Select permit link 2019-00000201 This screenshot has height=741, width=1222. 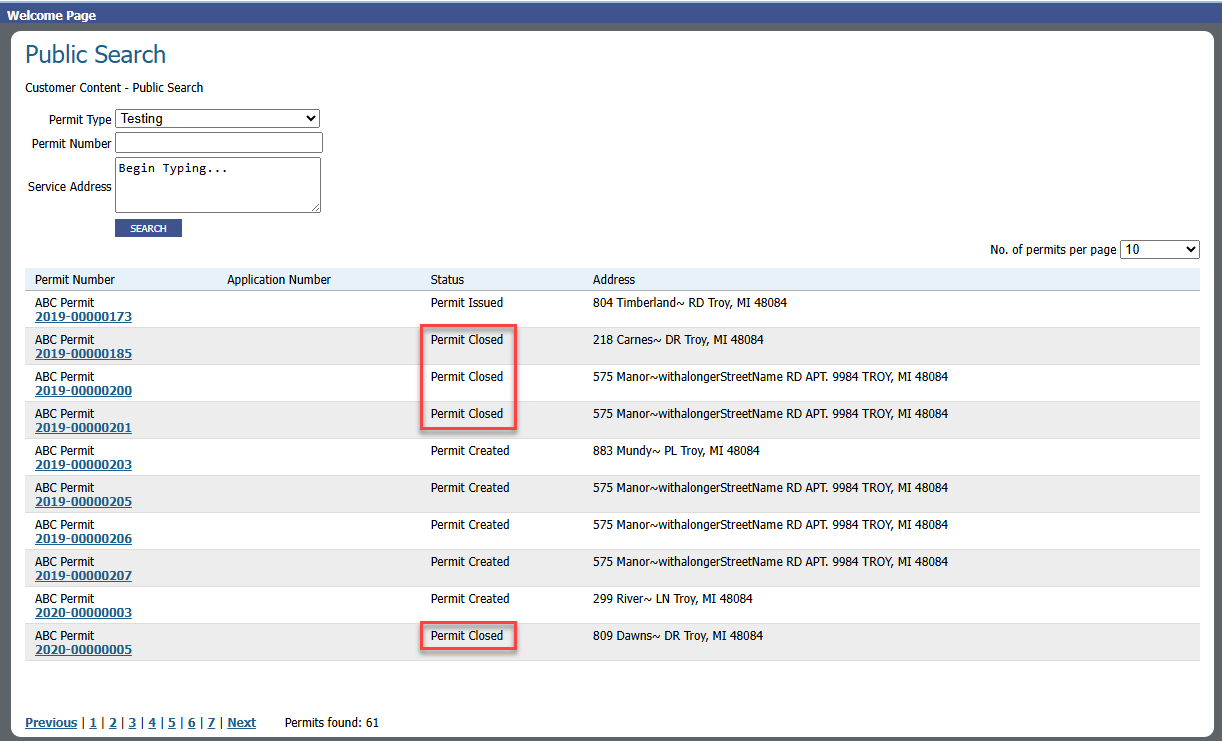coord(83,428)
